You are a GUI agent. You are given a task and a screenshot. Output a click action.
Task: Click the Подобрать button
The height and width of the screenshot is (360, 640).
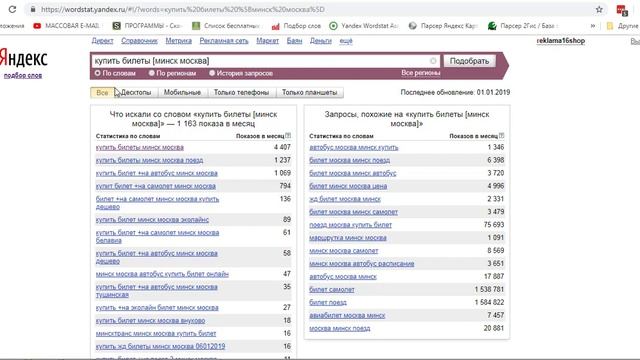[469, 61]
